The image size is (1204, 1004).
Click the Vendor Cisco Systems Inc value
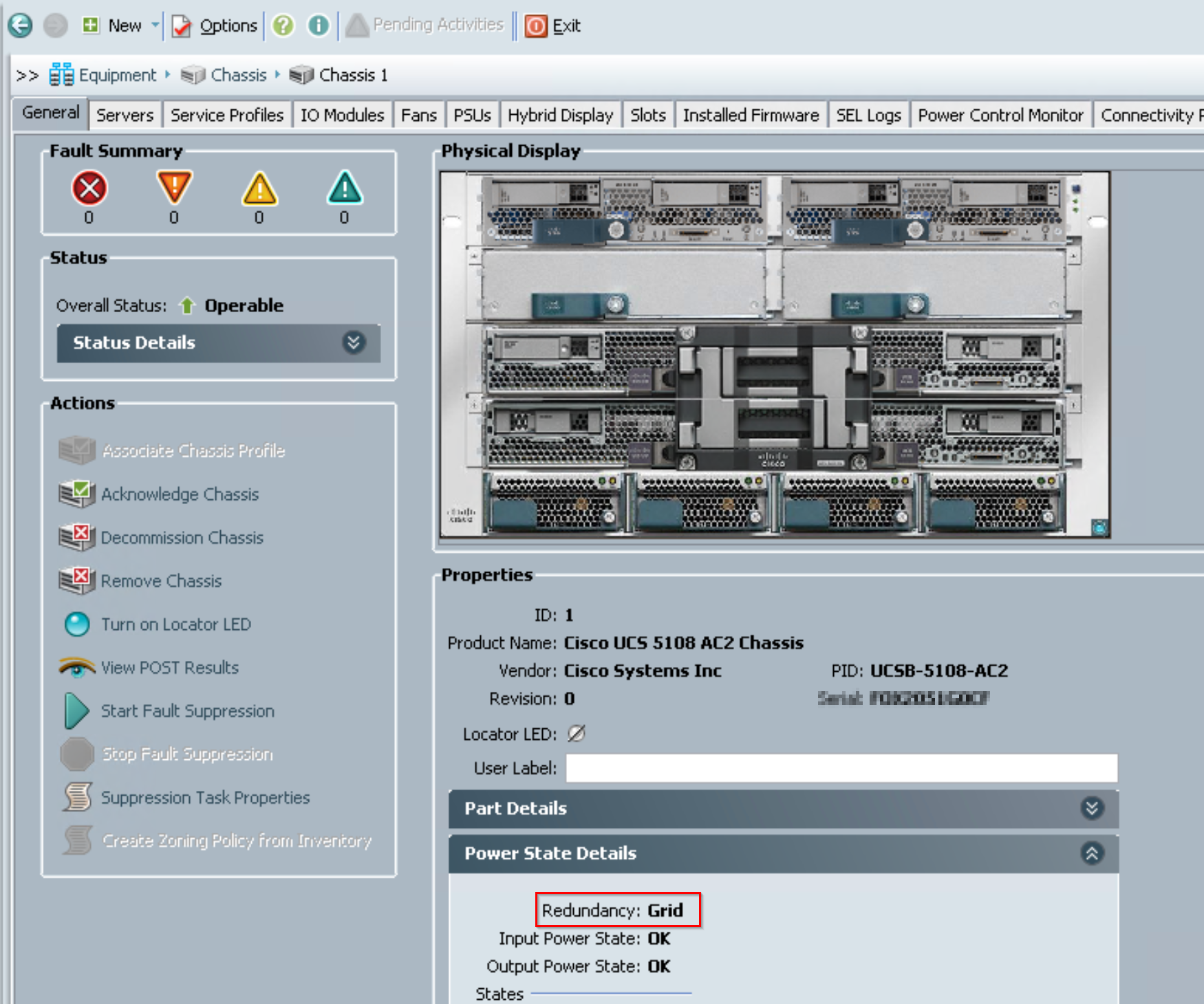(643, 671)
